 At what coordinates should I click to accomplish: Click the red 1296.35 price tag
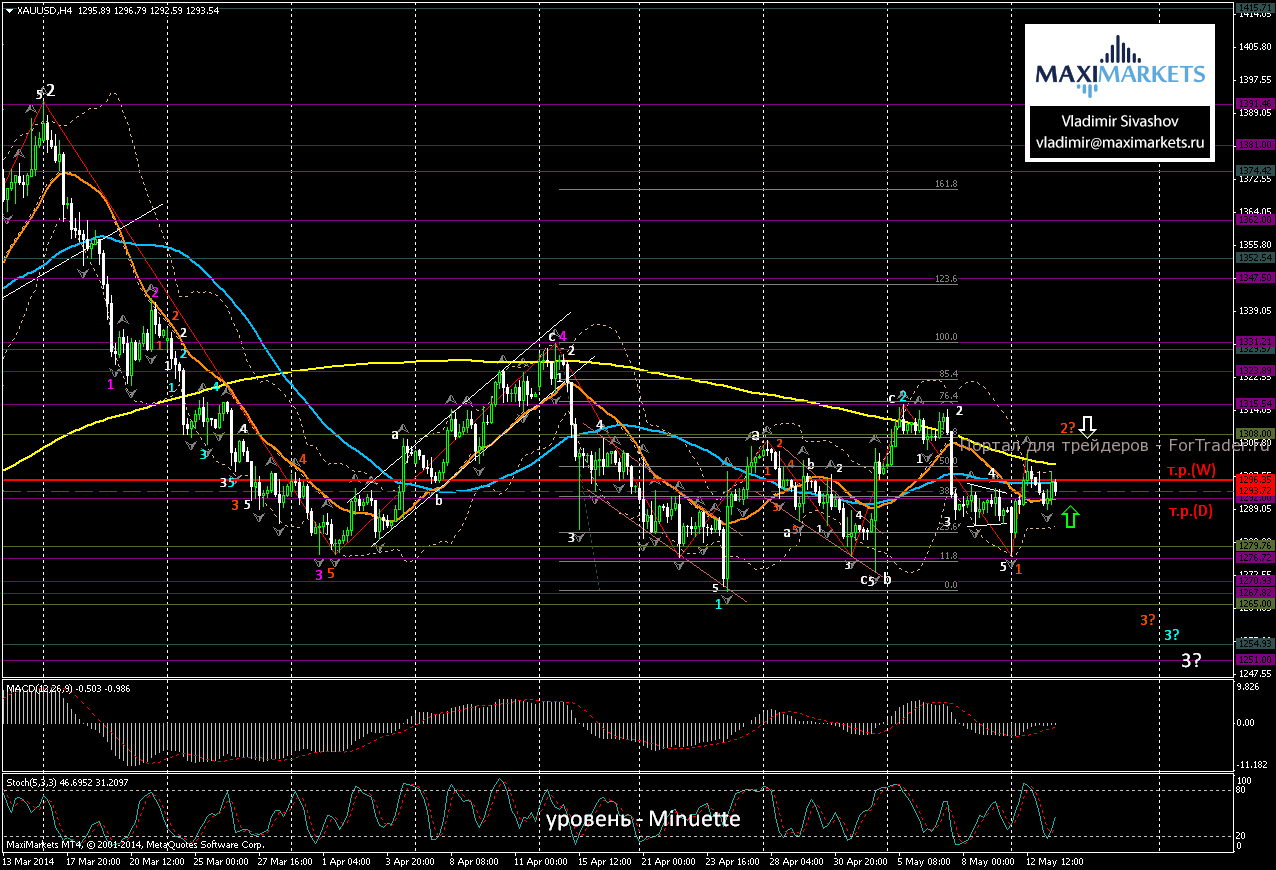(1255, 479)
